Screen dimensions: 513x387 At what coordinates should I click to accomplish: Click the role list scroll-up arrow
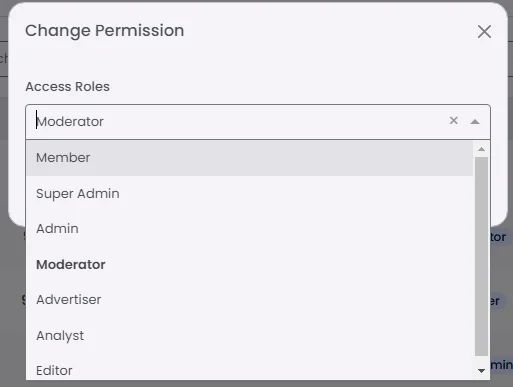481,149
